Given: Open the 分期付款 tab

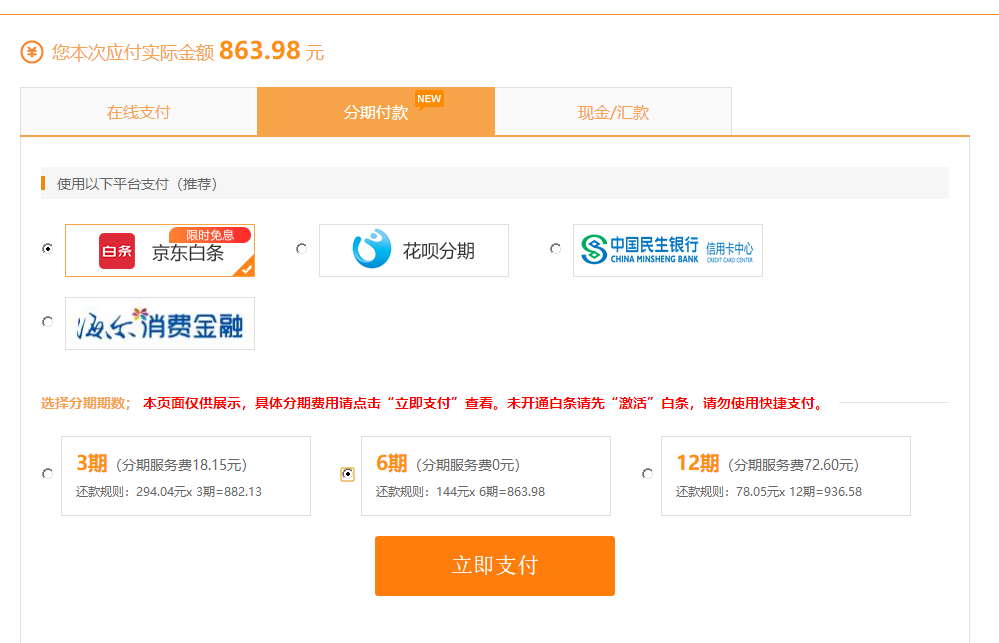Looking at the screenshot, I should click(376, 112).
